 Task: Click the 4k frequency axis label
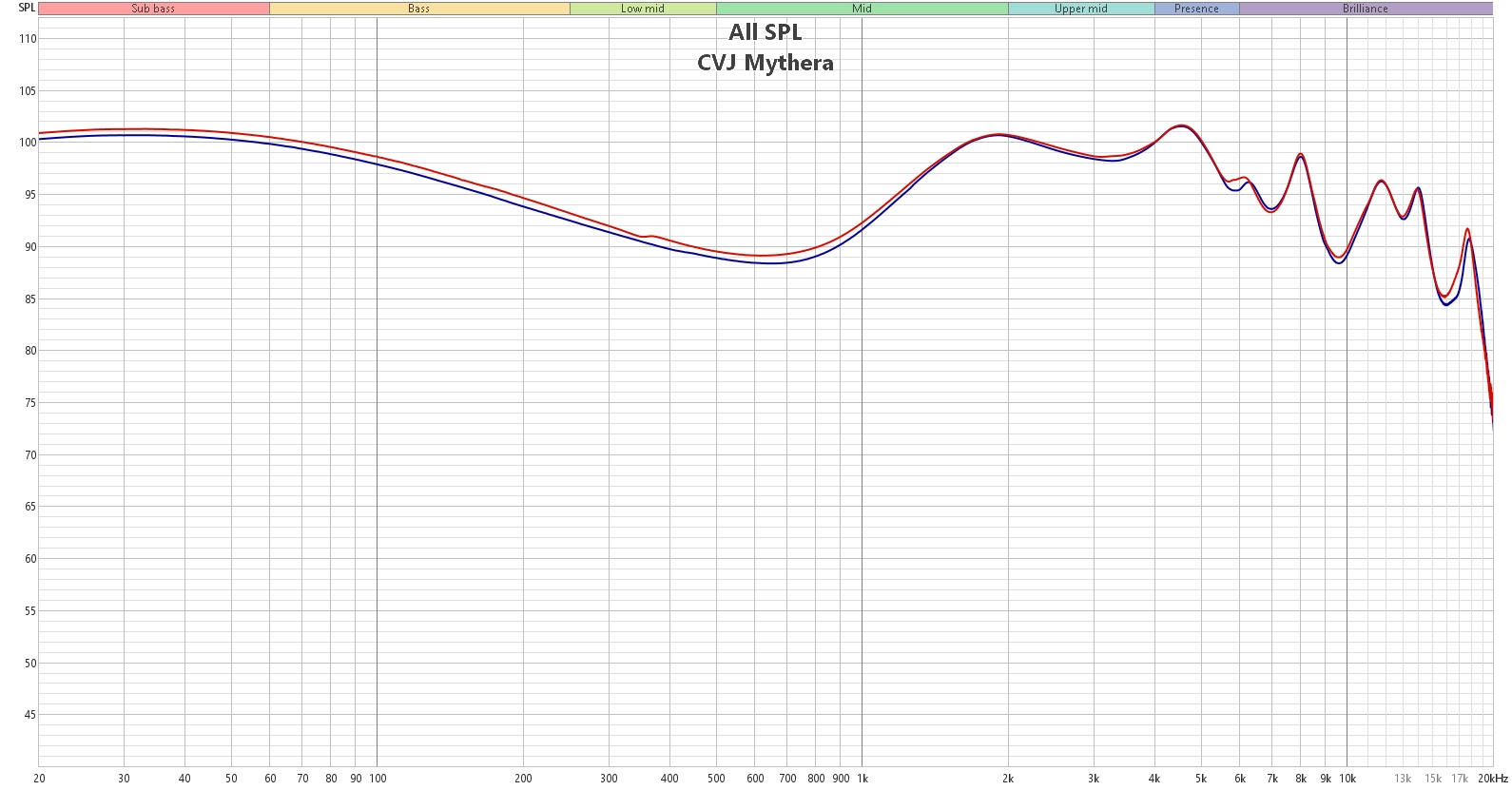pos(1154,779)
